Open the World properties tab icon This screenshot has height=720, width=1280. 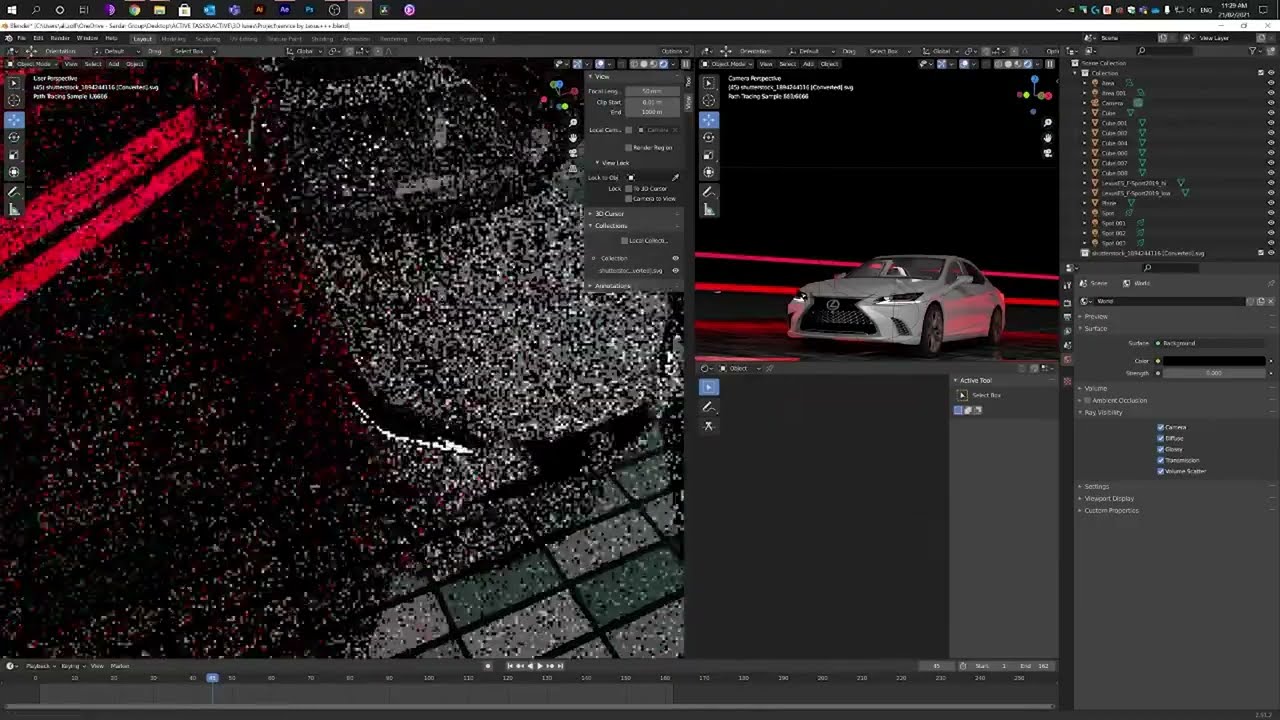tap(1067, 359)
